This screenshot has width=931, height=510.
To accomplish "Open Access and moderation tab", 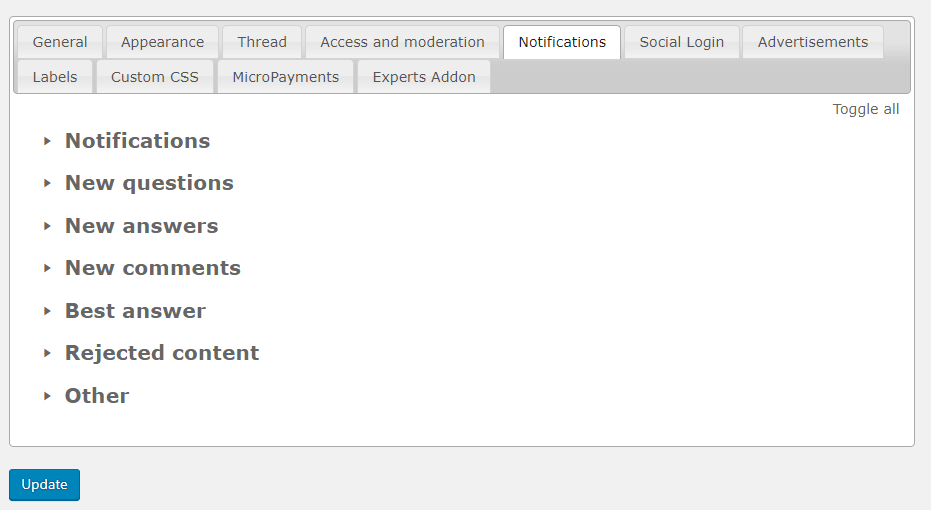I will coord(402,42).
